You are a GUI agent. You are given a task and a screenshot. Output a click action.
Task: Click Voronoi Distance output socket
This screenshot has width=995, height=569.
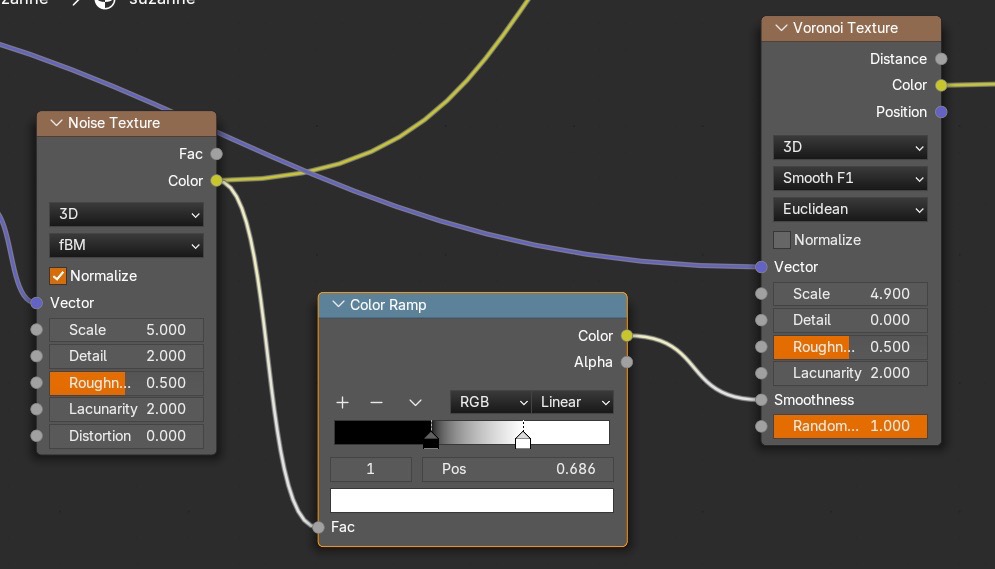coord(941,59)
